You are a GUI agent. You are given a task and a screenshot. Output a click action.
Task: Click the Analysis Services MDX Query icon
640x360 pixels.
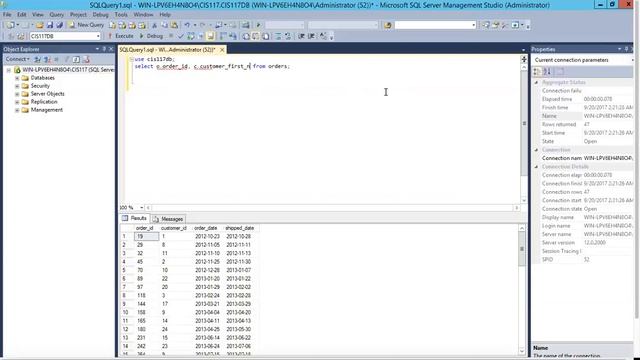pyautogui.click(x=122, y=25)
